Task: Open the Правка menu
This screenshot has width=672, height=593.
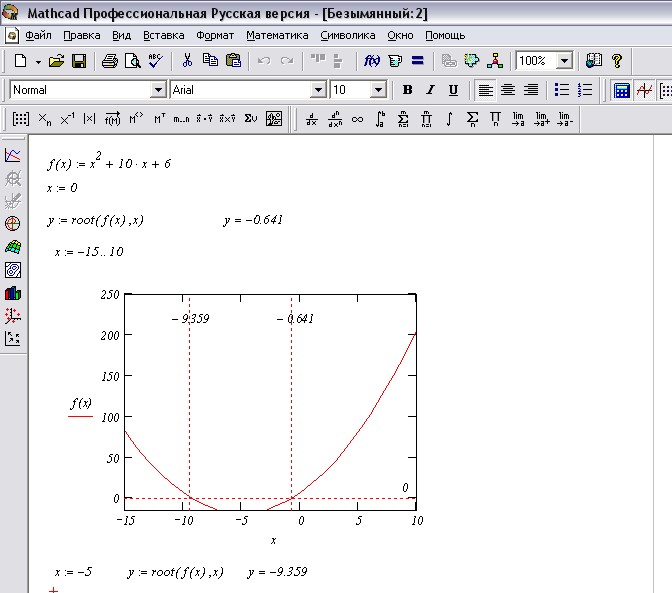Action: [82, 35]
